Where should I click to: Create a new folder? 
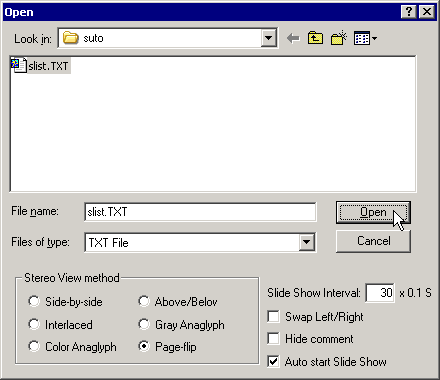pyautogui.click(x=339, y=38)
